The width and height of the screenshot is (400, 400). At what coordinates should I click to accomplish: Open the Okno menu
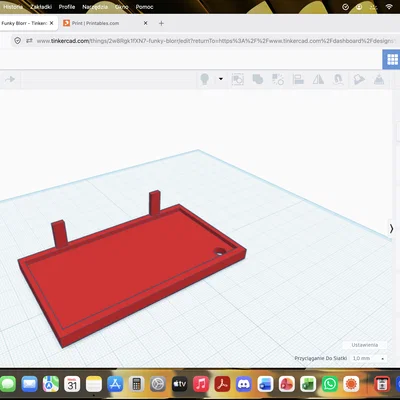[122, 7]
